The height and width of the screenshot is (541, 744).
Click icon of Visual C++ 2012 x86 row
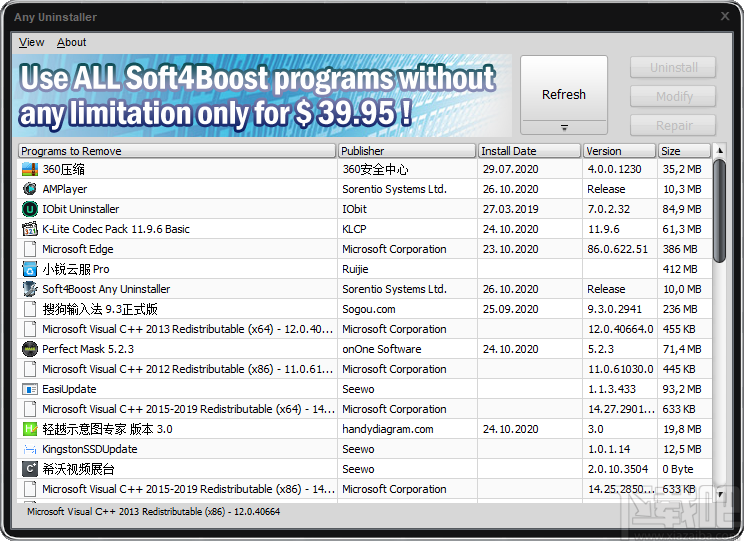click(x=30, y=369)
